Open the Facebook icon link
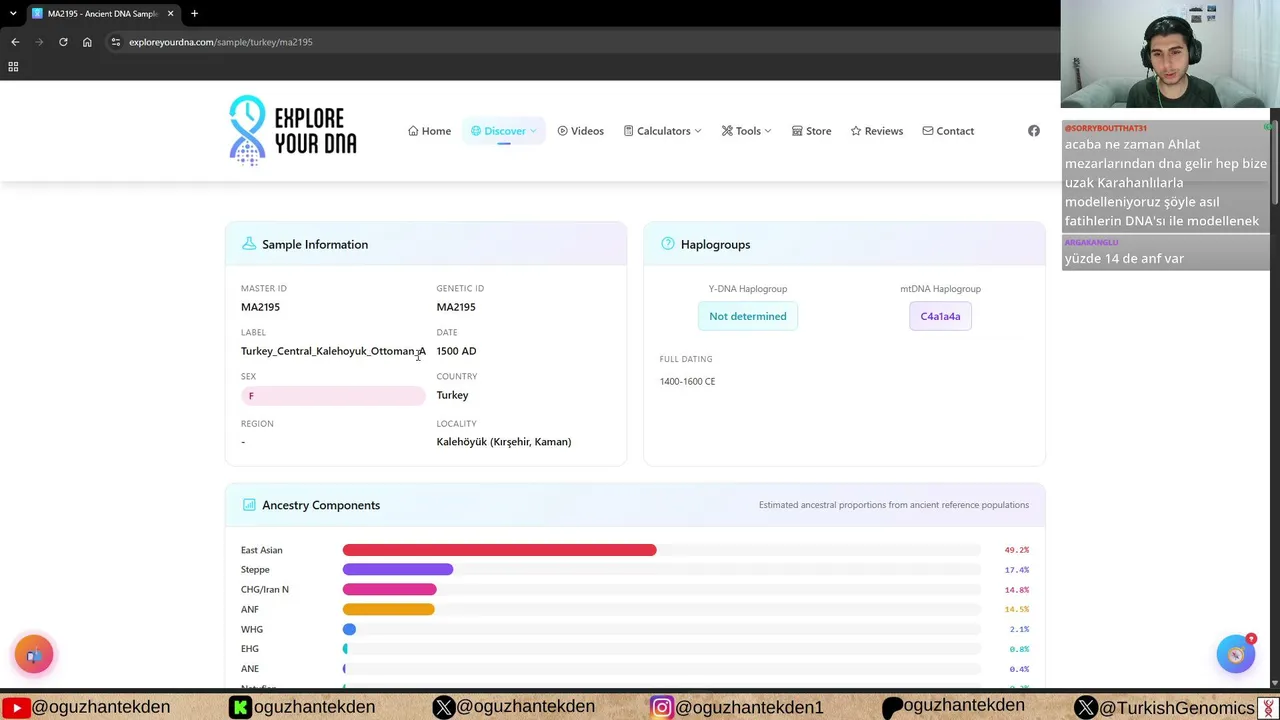This screenshot has height=720, width=1280. [x=1034, y=131]
